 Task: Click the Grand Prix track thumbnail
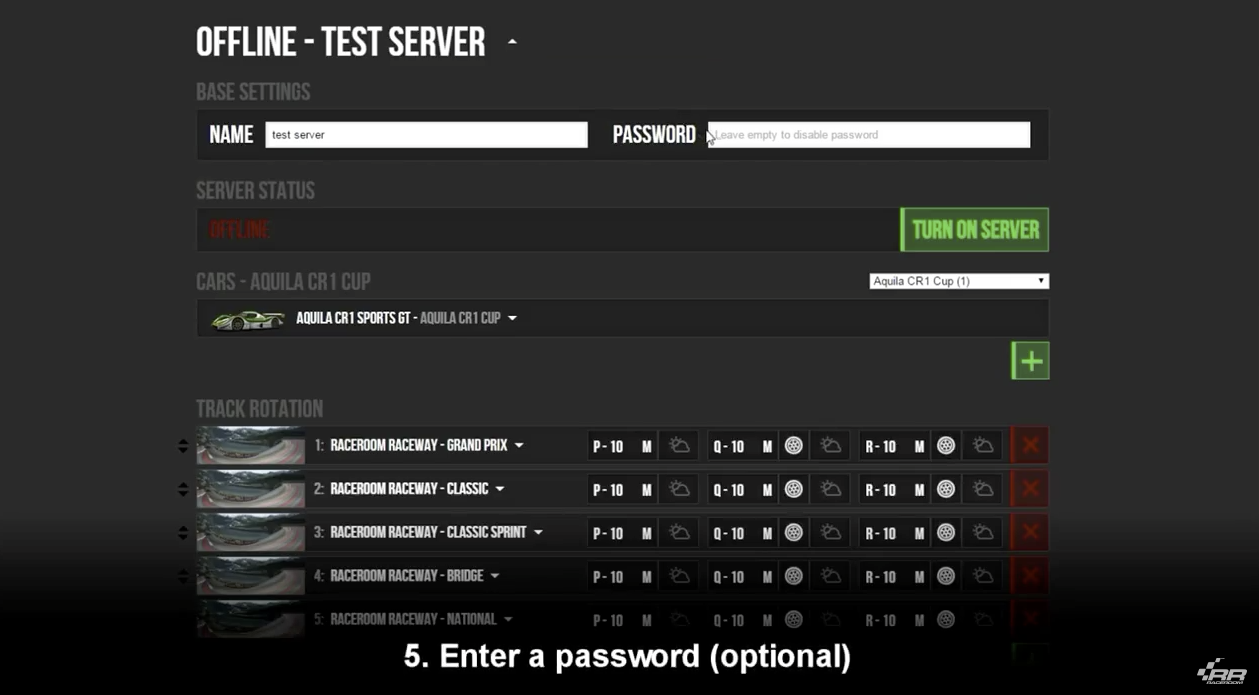pos(251,446)
